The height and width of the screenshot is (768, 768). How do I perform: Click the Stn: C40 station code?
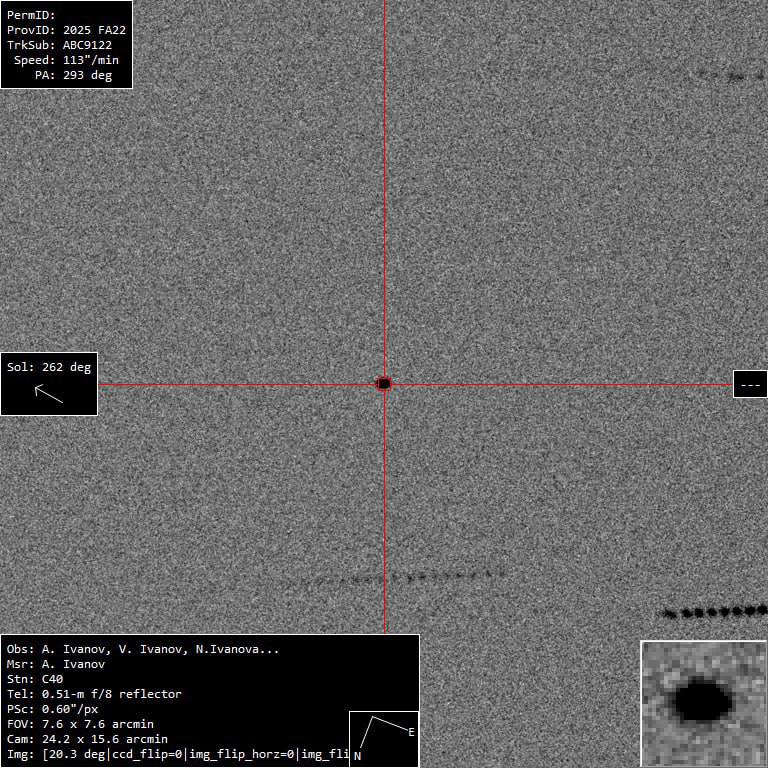click(35, 679)
